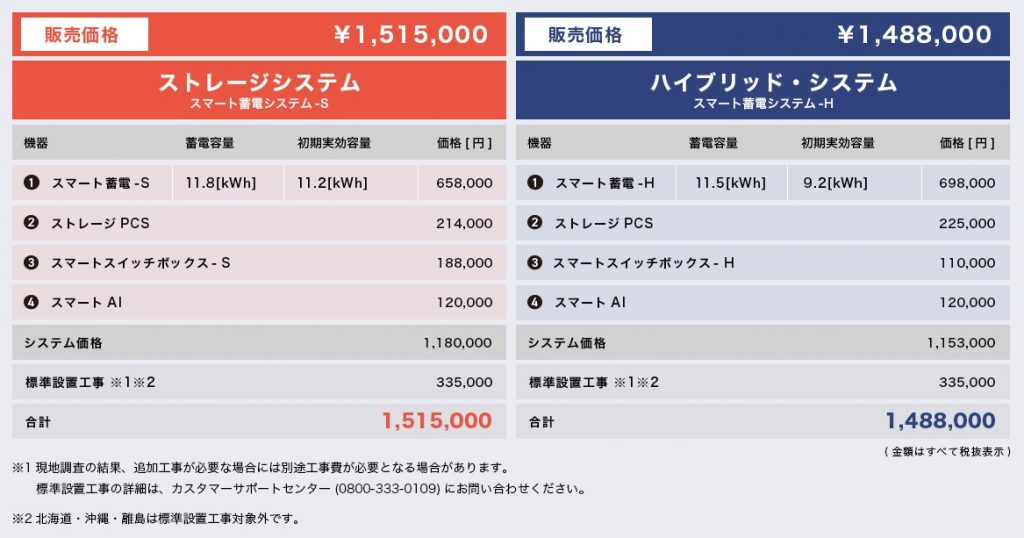This screenshot has height=538, width=1024.
Task: Click the number 1 icon beside スマート蓄電-H
Action: [x=535, y=183]
